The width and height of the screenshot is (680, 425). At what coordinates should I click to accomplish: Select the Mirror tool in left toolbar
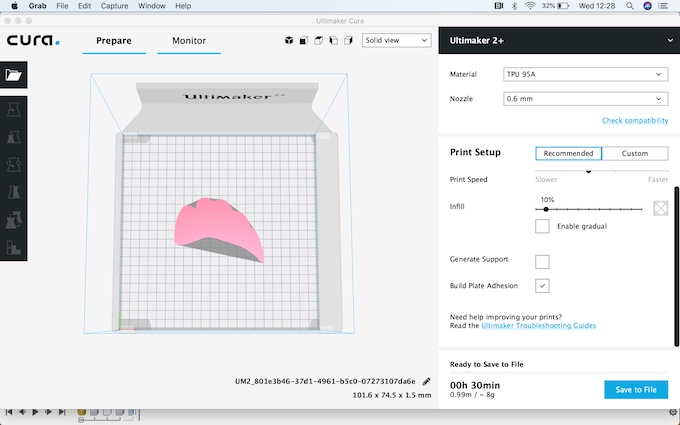[x=13, y=192]
